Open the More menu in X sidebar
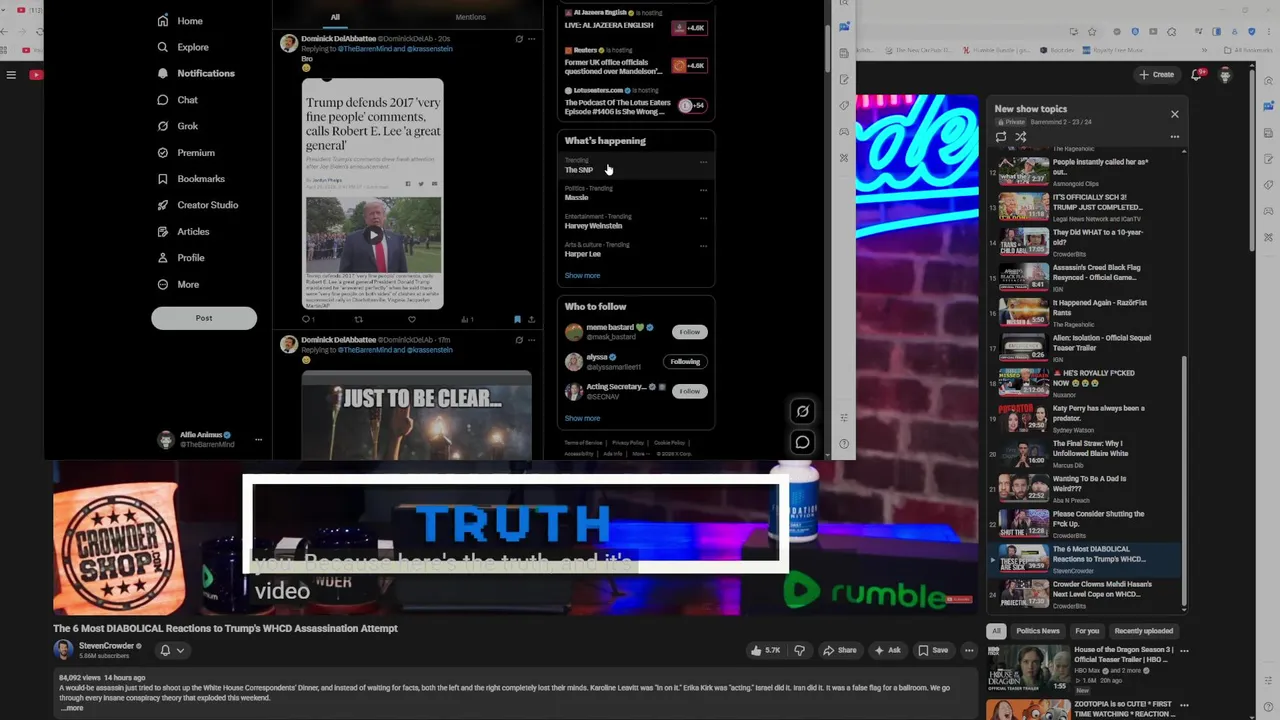The width and height of the screenshot is (1280, 720). coord(178,285)
